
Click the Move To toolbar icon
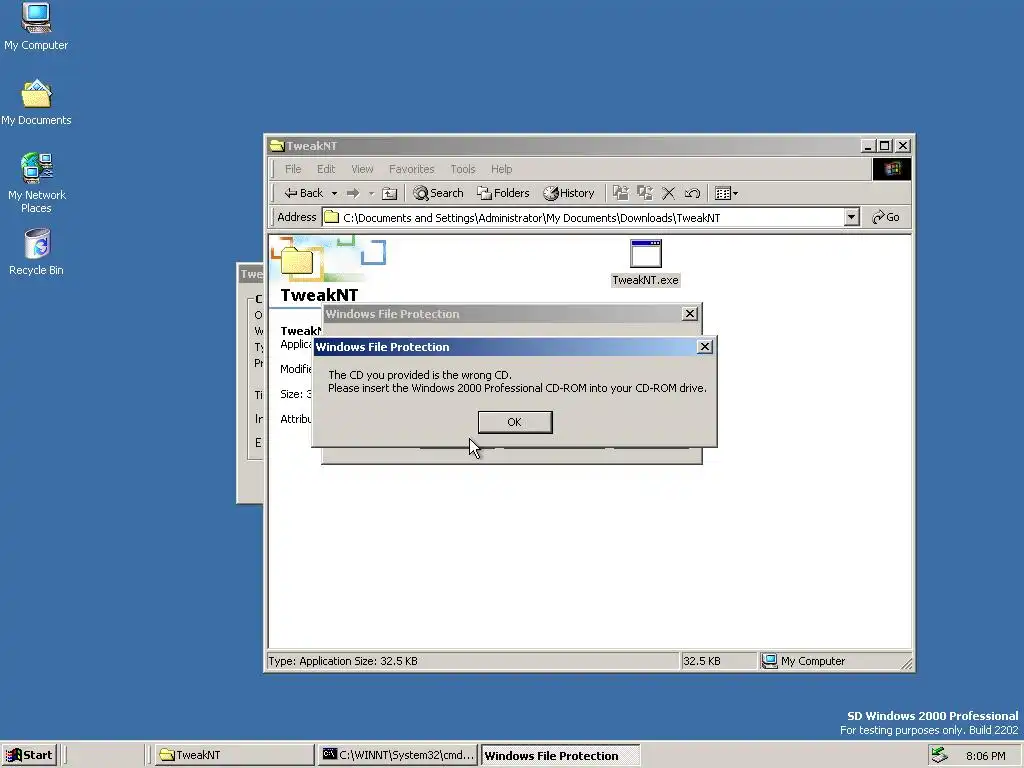click(x=620, y=193)
